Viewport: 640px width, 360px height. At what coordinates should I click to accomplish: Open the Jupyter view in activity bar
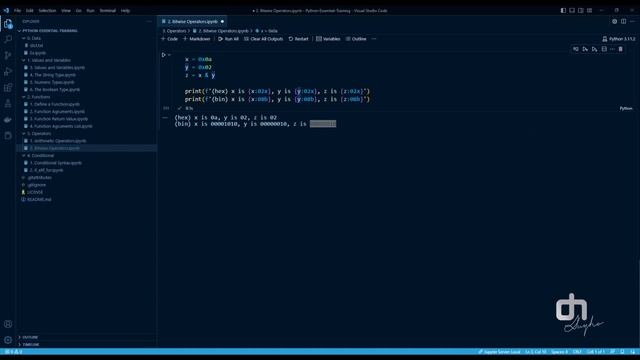pyautogui.click(x=8, y=136)
